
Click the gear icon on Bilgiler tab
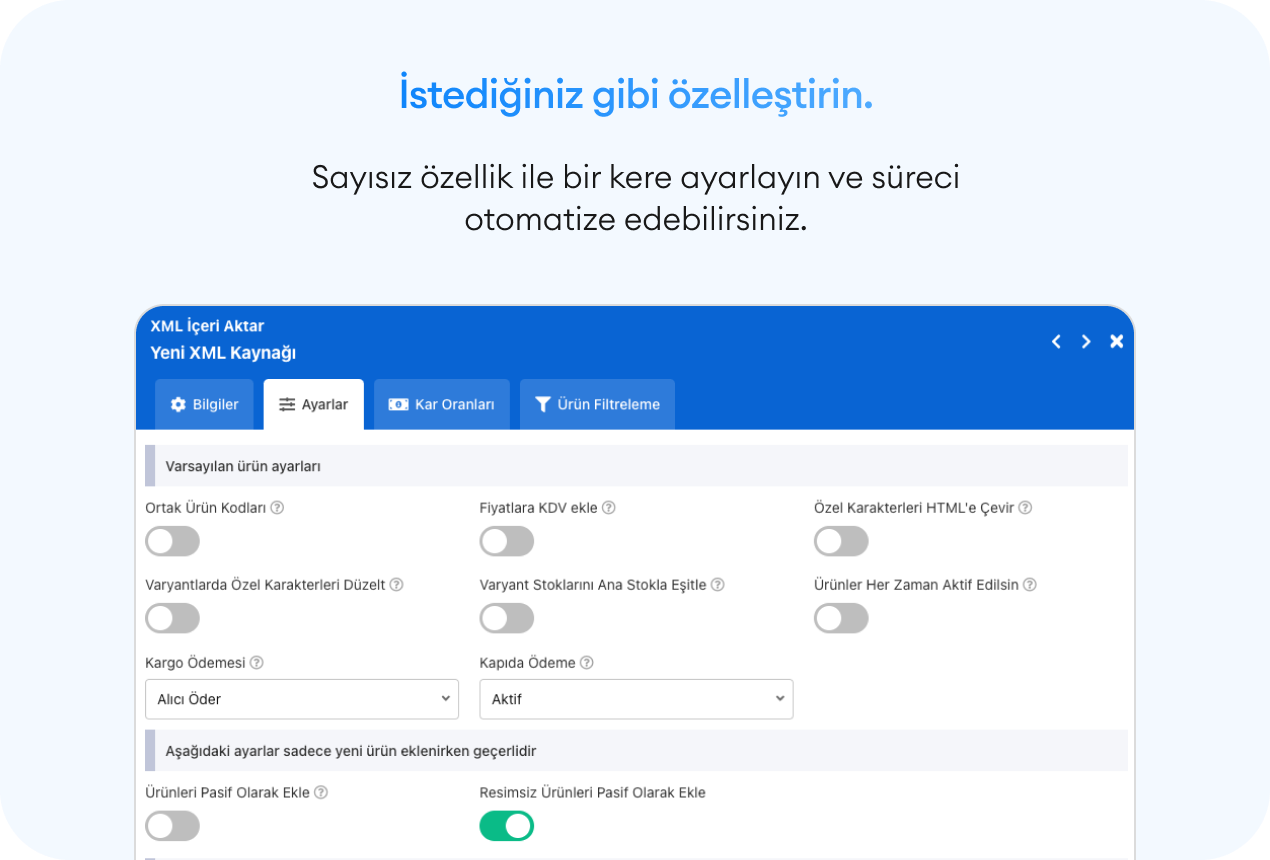[x=178, y=405]
